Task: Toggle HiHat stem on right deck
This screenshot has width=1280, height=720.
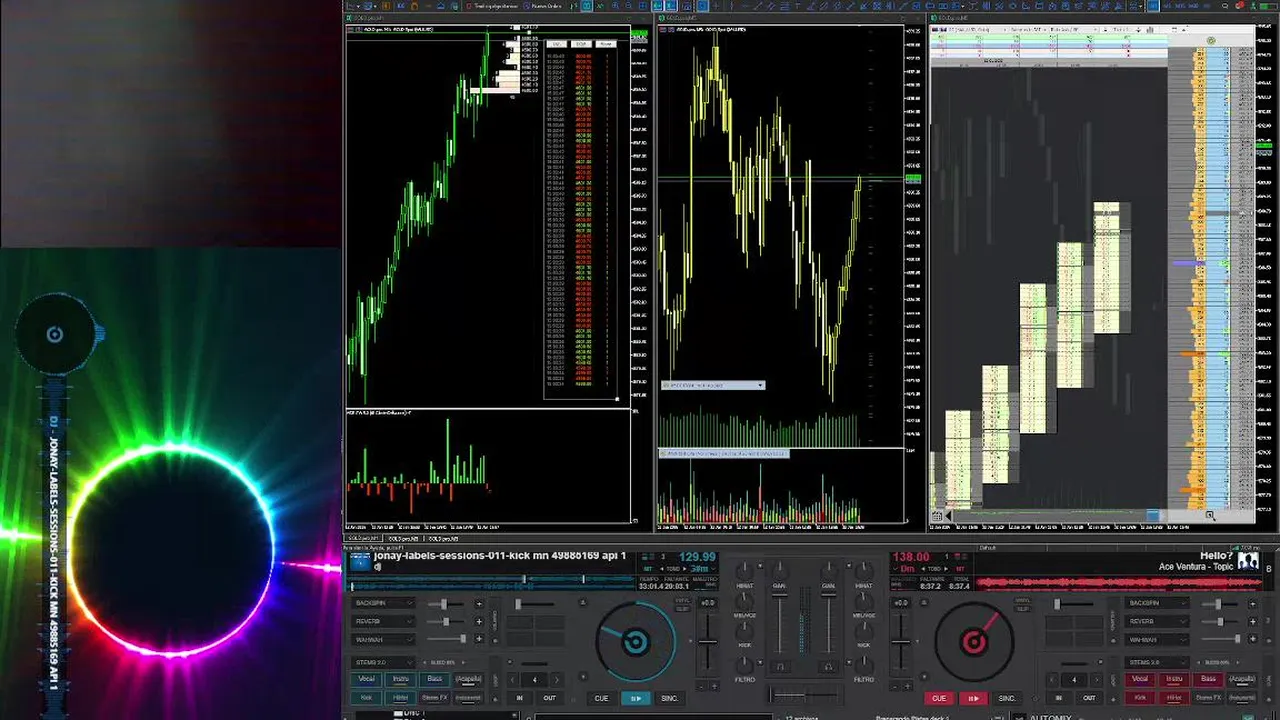Action: tap(1174, 698)
